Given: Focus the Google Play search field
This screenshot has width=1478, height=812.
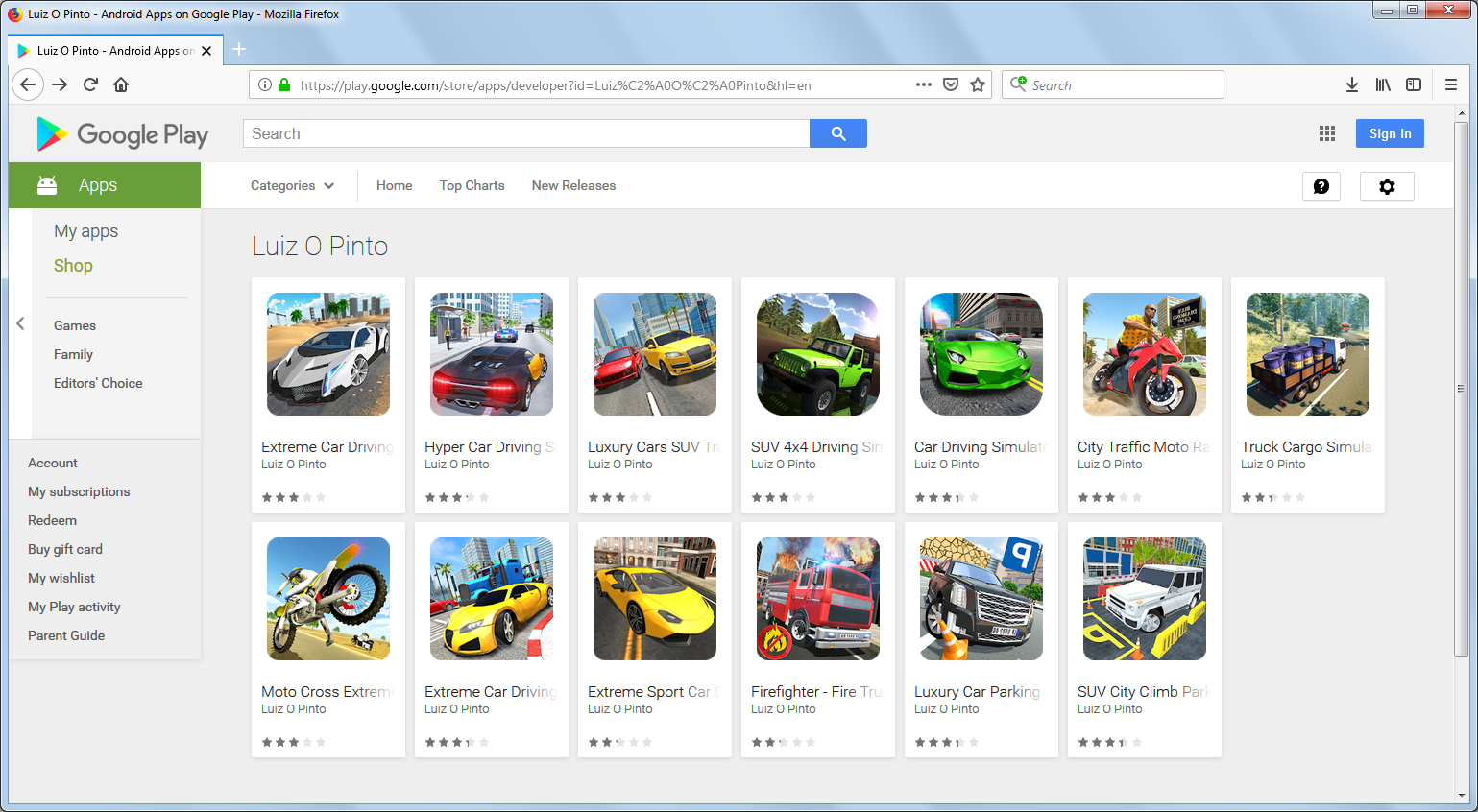Looking at the screenshot, I should (x=526, y=133).
